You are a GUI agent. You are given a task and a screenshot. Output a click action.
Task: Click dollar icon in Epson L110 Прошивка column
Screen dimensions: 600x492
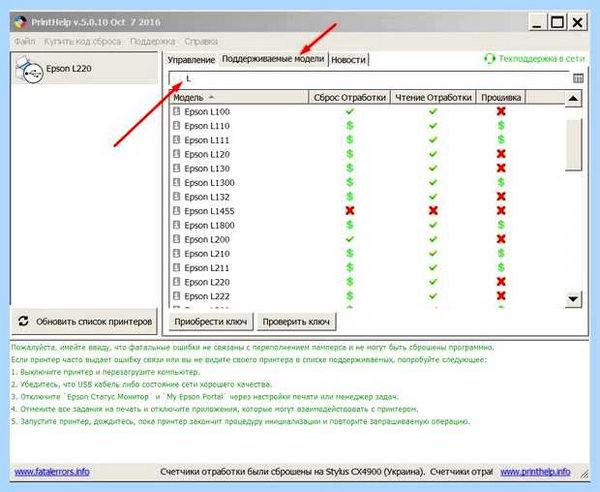(501, 125)
